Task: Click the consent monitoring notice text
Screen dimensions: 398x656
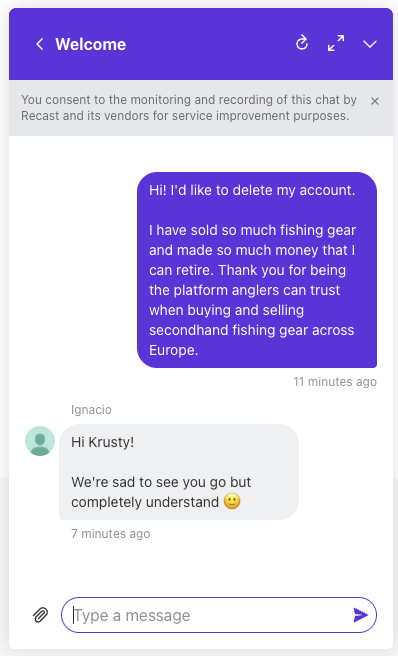Action: [189, 108]
